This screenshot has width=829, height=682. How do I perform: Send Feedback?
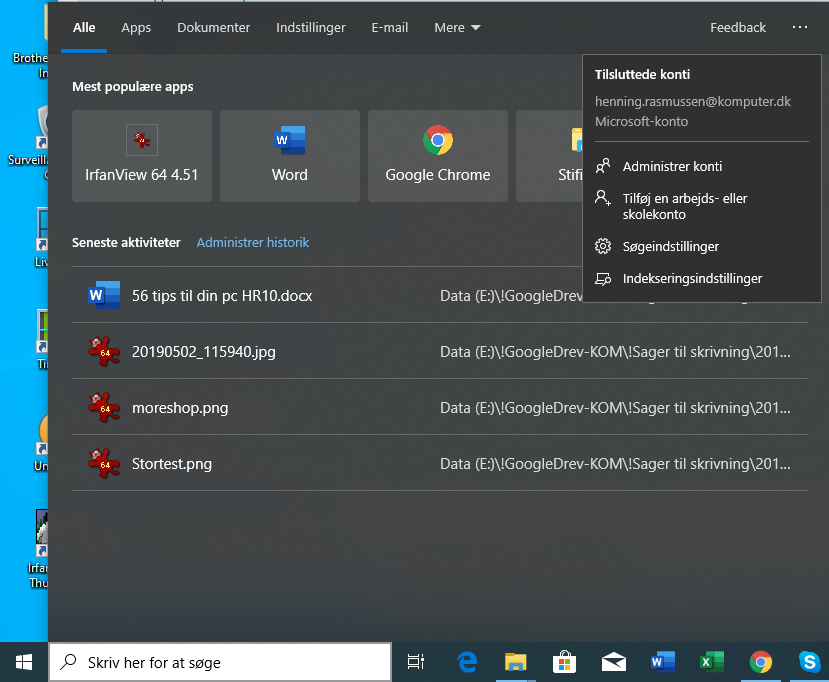(x=737, y=27)
